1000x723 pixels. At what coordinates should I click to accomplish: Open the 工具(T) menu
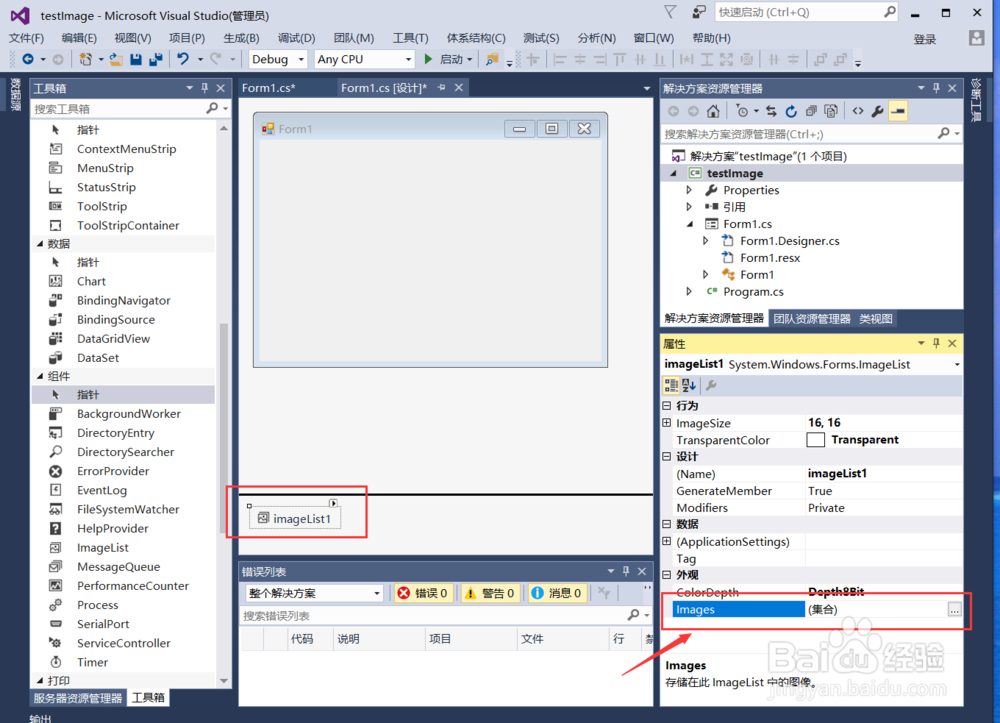click(x=410, y=38)
